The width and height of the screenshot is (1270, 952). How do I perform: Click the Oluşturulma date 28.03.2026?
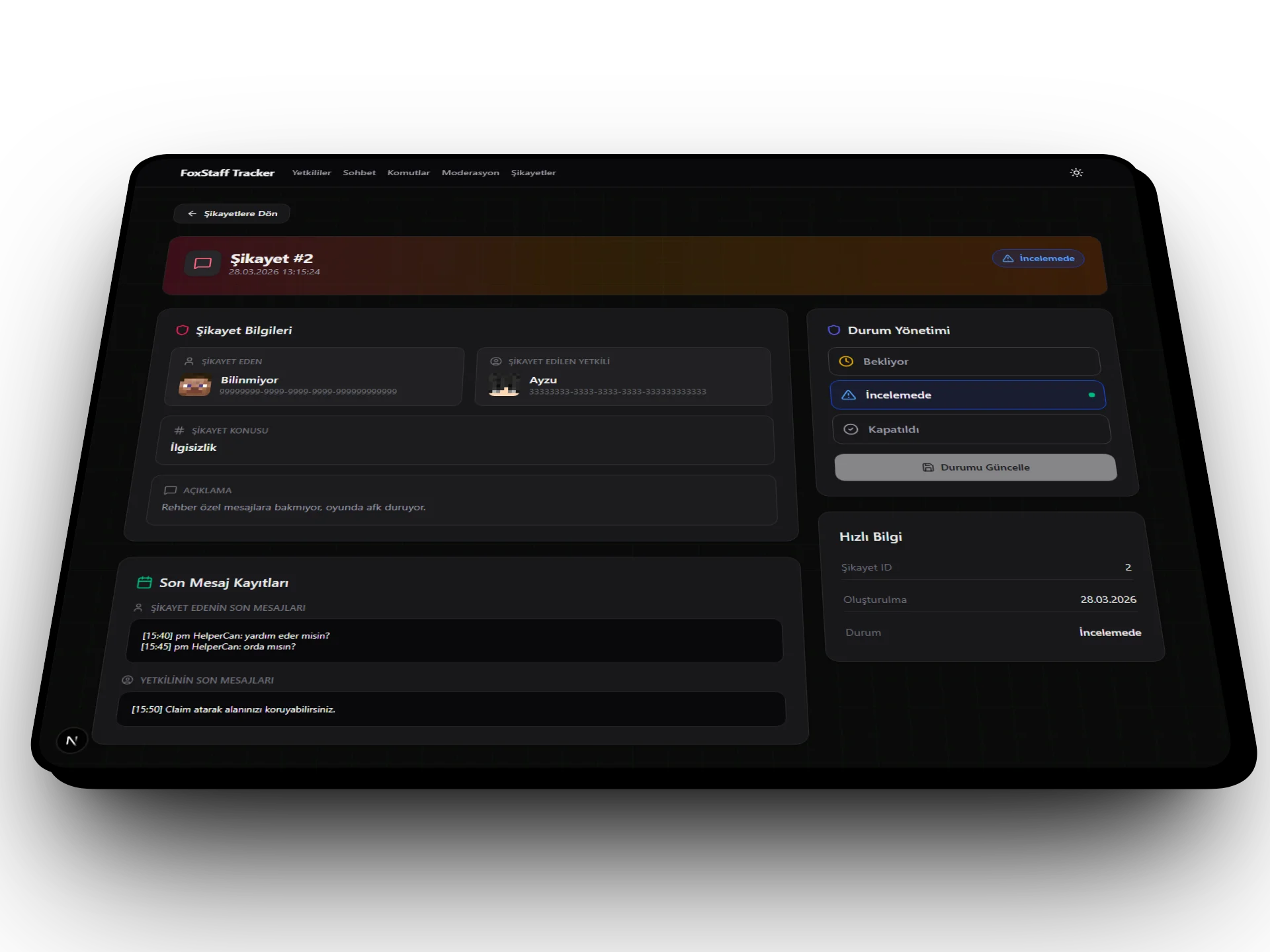[x=1109, y=600]
